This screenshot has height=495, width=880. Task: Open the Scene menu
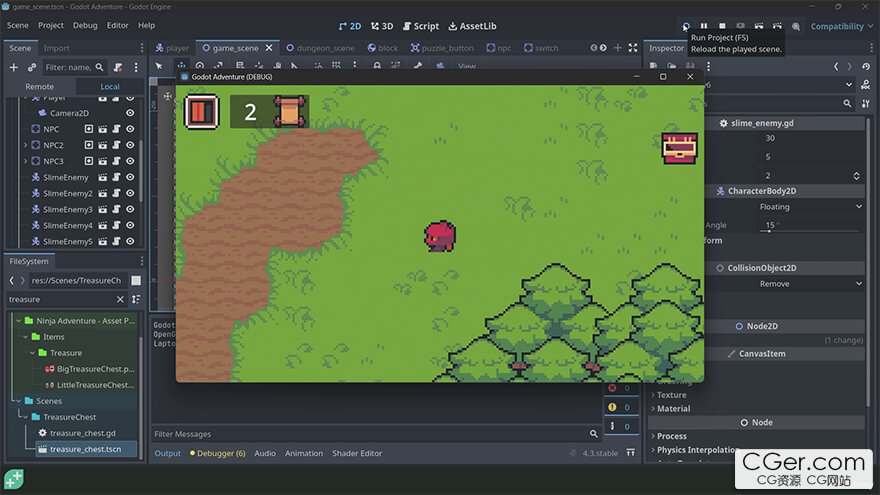click(x=17, y=25)
